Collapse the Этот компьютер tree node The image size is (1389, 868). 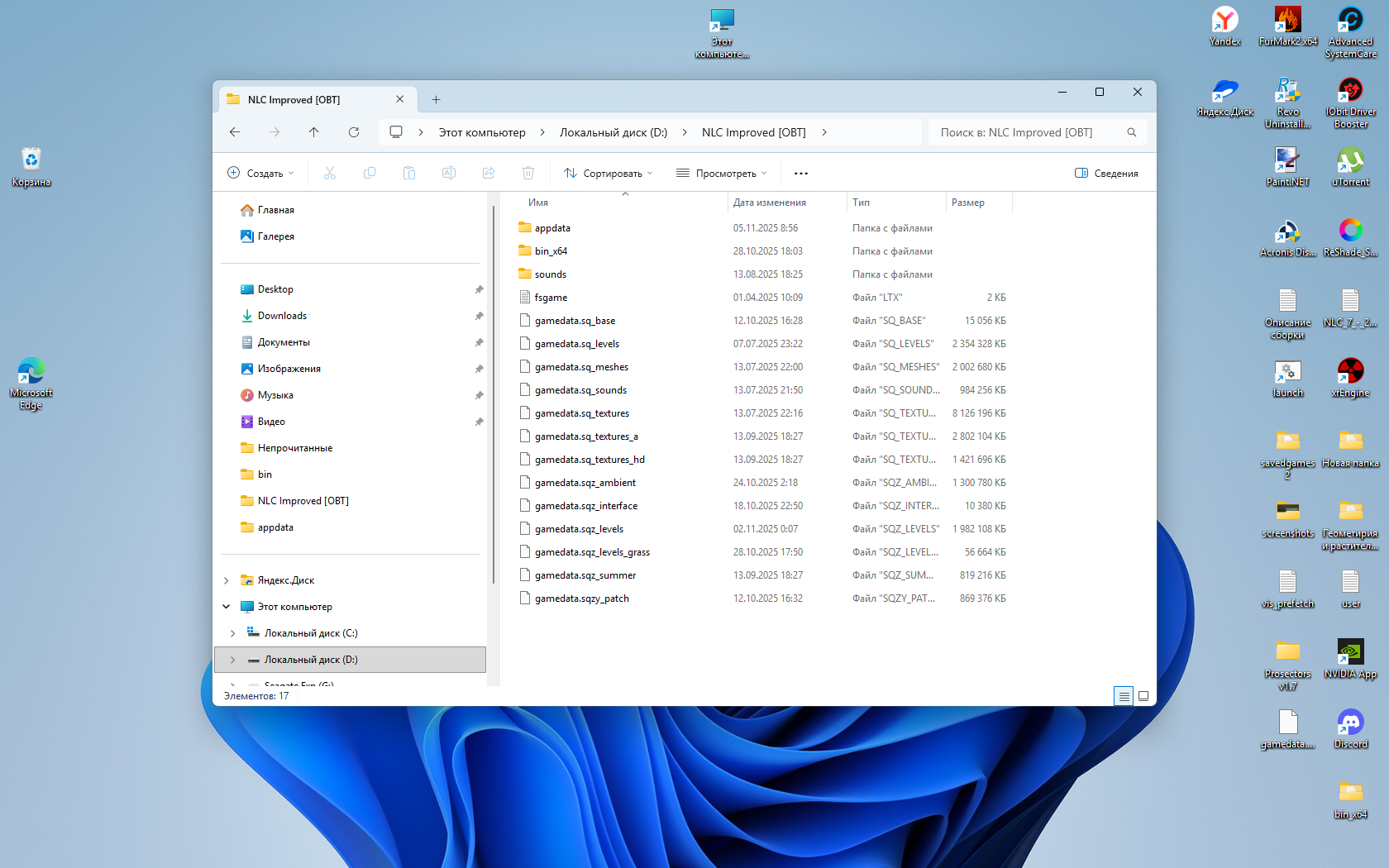pos(226,607)
